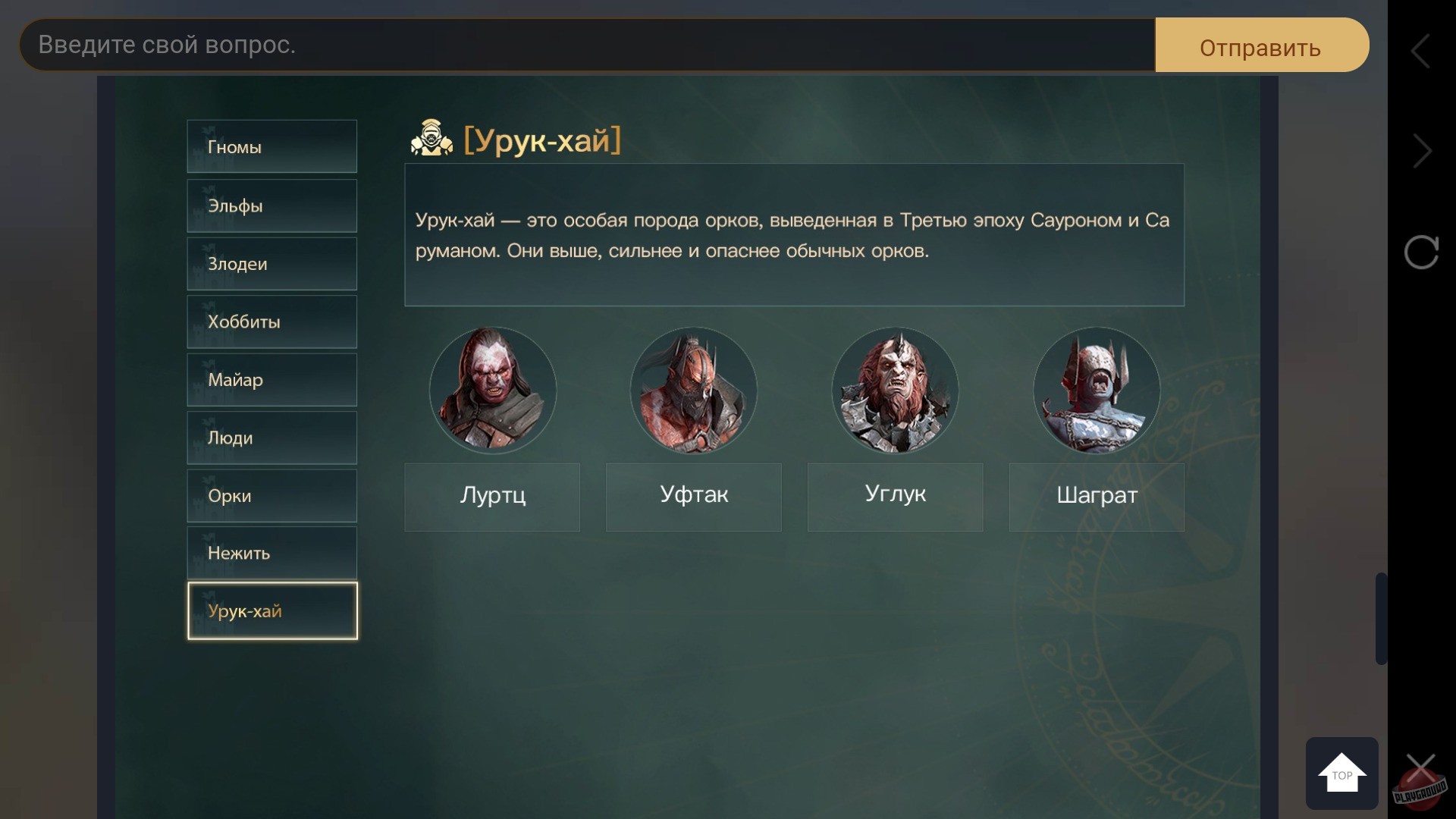Screen dimensions: 1456x819
Task: Open the Орки category
Action: [x=272, y=496]
